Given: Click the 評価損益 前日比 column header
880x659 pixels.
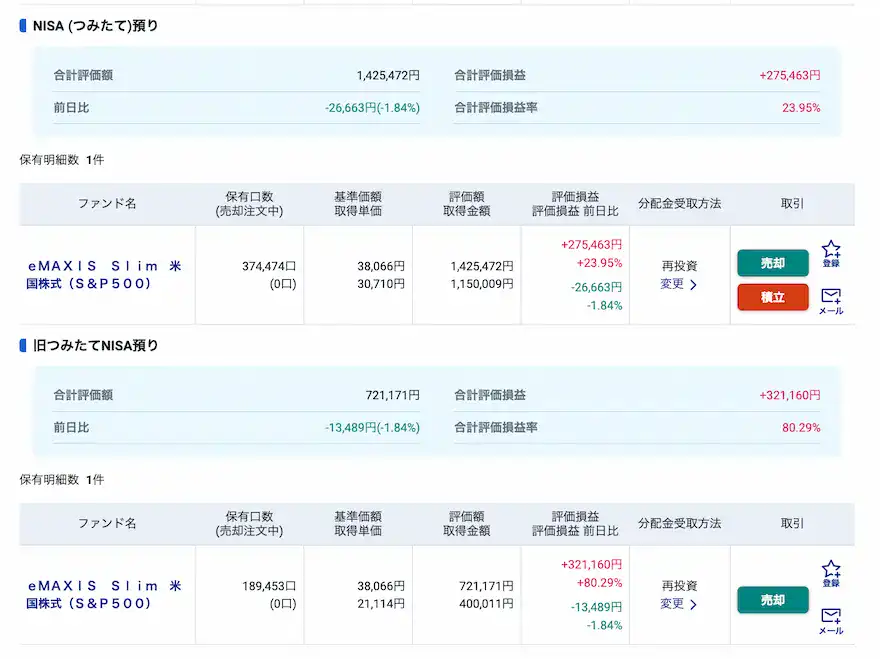Looking at the screenshot, I should pos(573,203).
